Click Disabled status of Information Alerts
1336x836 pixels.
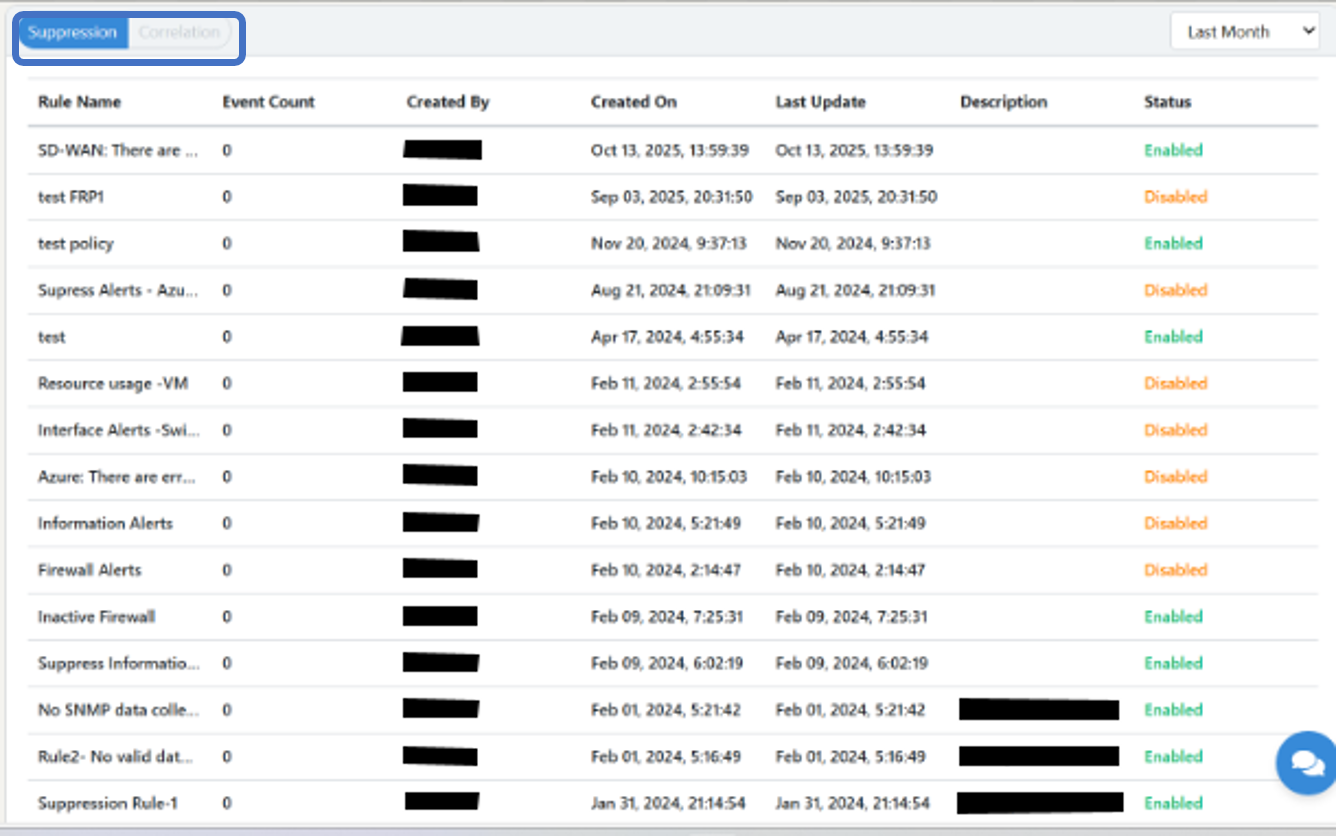point(1176,523)
